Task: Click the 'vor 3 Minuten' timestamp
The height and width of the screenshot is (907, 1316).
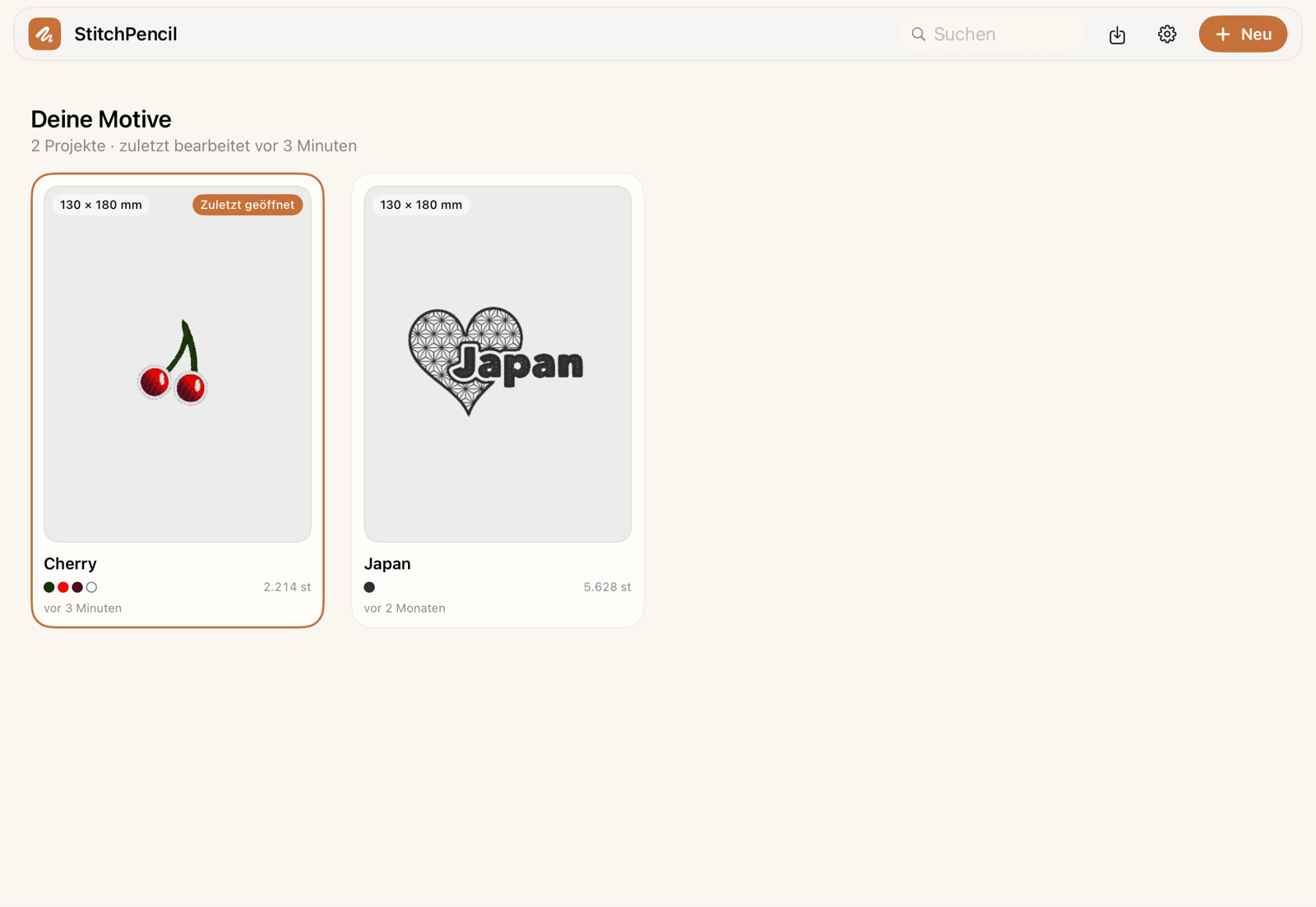Action: (83, 609)
